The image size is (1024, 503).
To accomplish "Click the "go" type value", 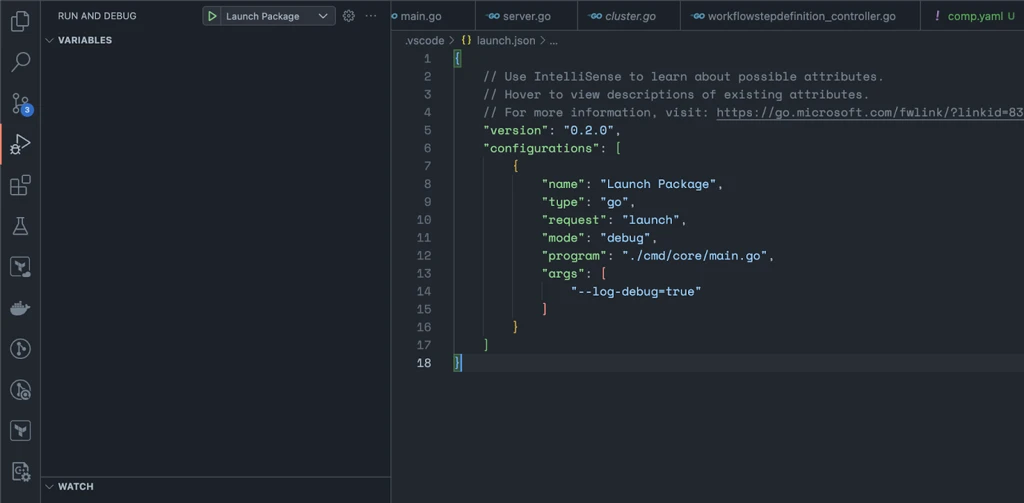I will (614, 202).
